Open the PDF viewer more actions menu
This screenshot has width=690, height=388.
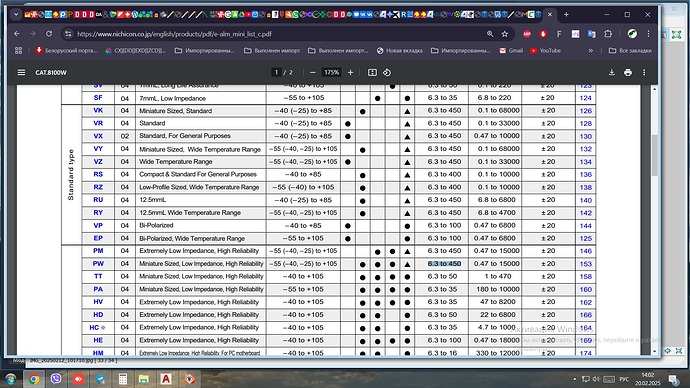pos(644,73)
